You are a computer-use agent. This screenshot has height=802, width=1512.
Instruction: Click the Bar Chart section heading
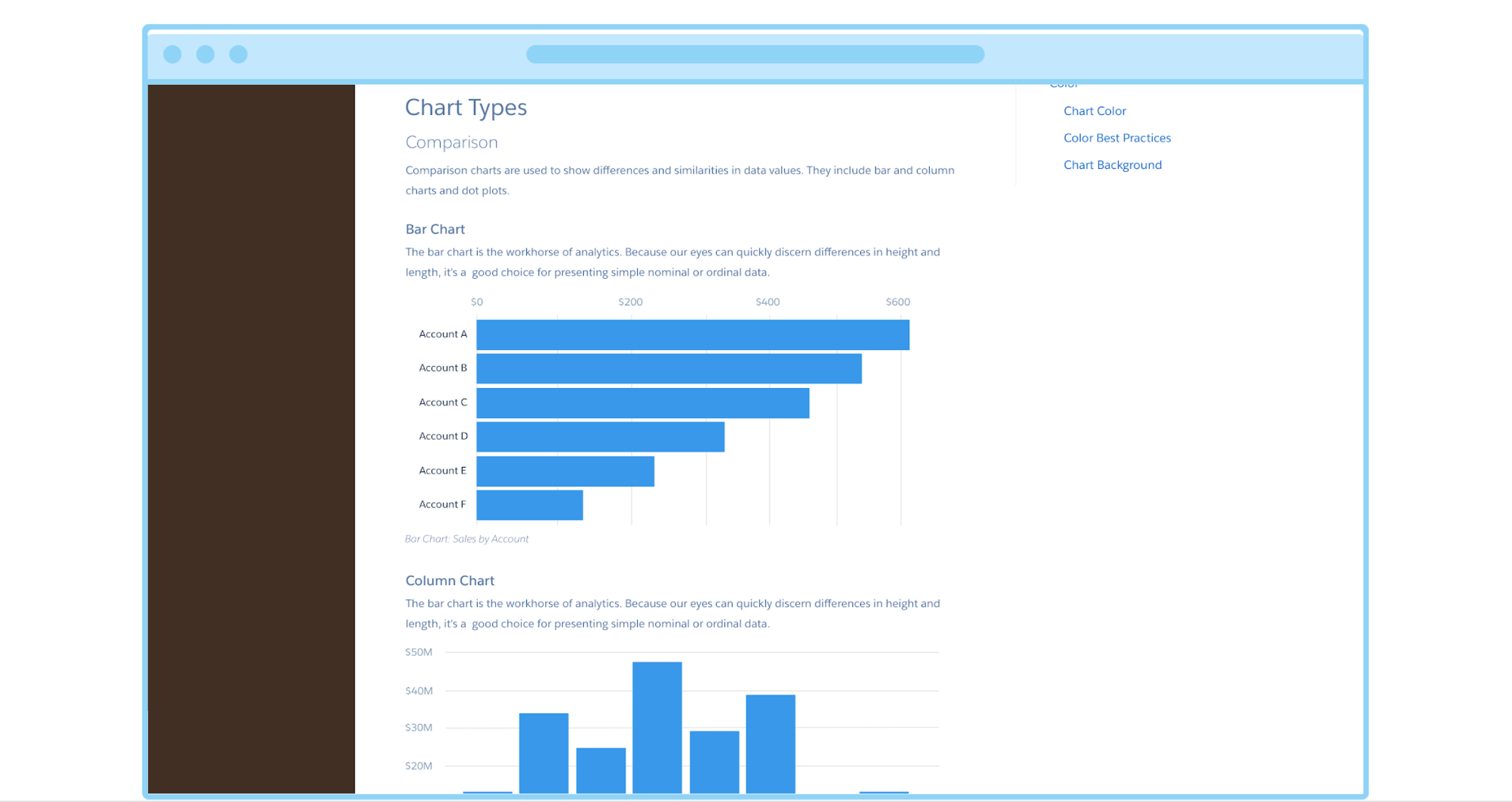(435, 229)
